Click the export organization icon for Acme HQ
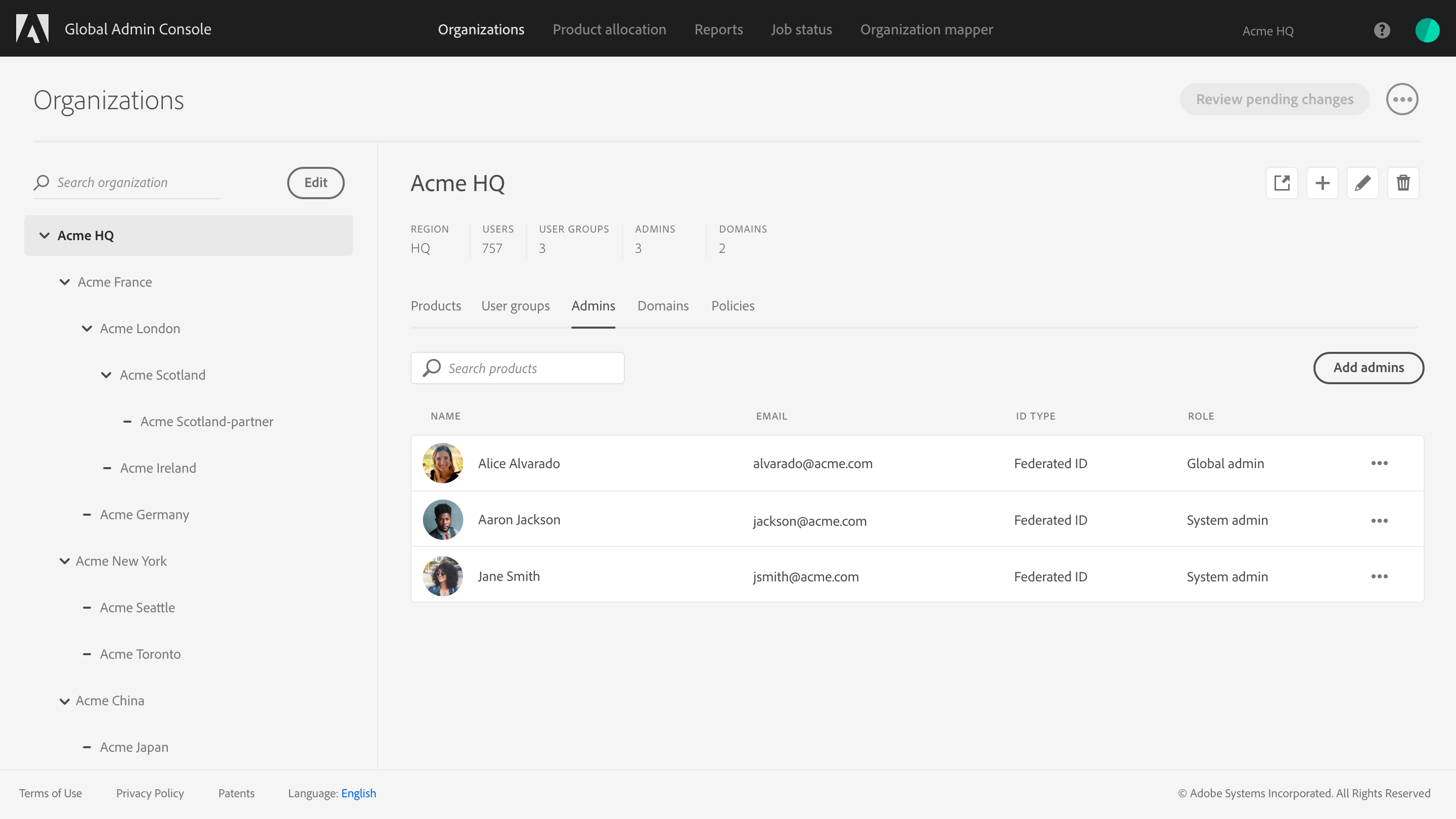The image size is (1456, 819). pyautogui.click(x=1282, y=183)
